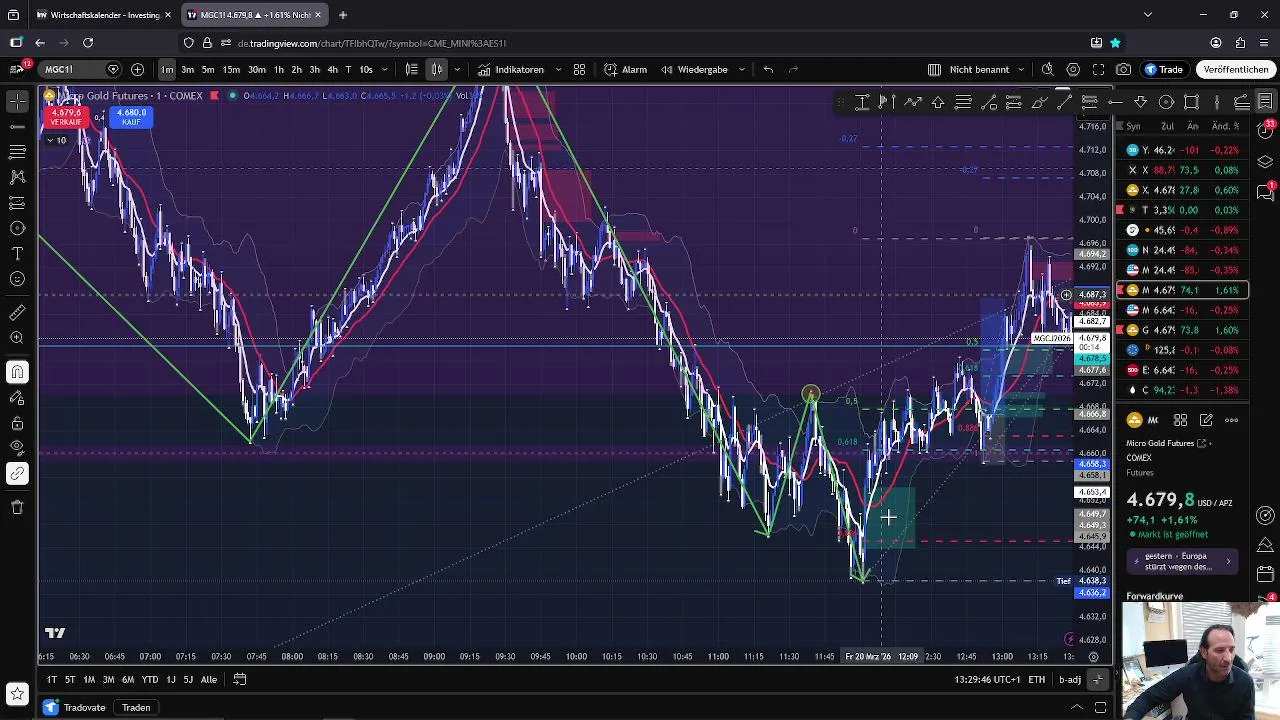Expand the Wiedergabe dropdown arrow
This screenshot has width=1280, height=720.
tap(741, 69)
